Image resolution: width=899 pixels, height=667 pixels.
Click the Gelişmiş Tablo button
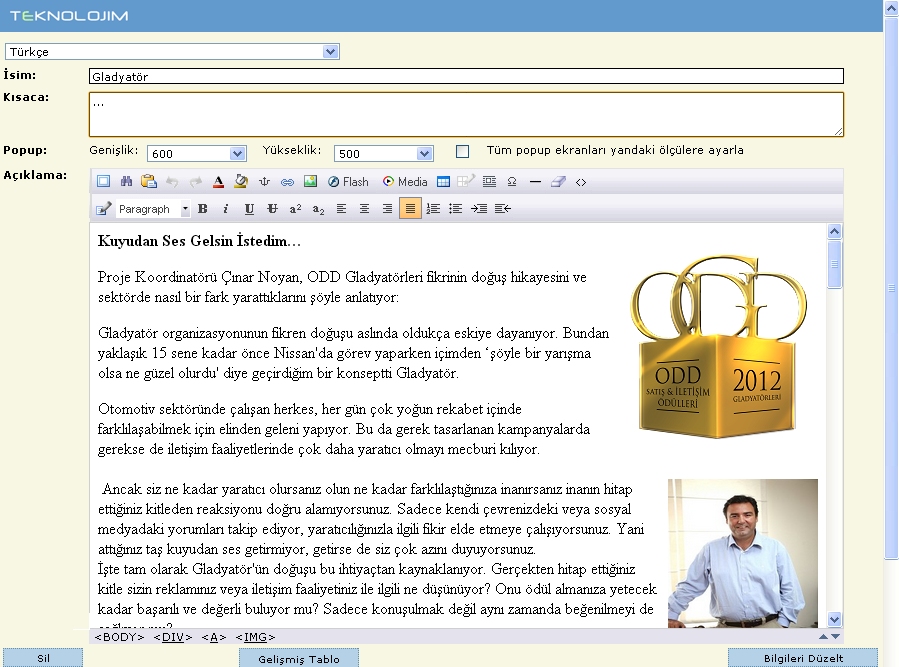[298, 658]
